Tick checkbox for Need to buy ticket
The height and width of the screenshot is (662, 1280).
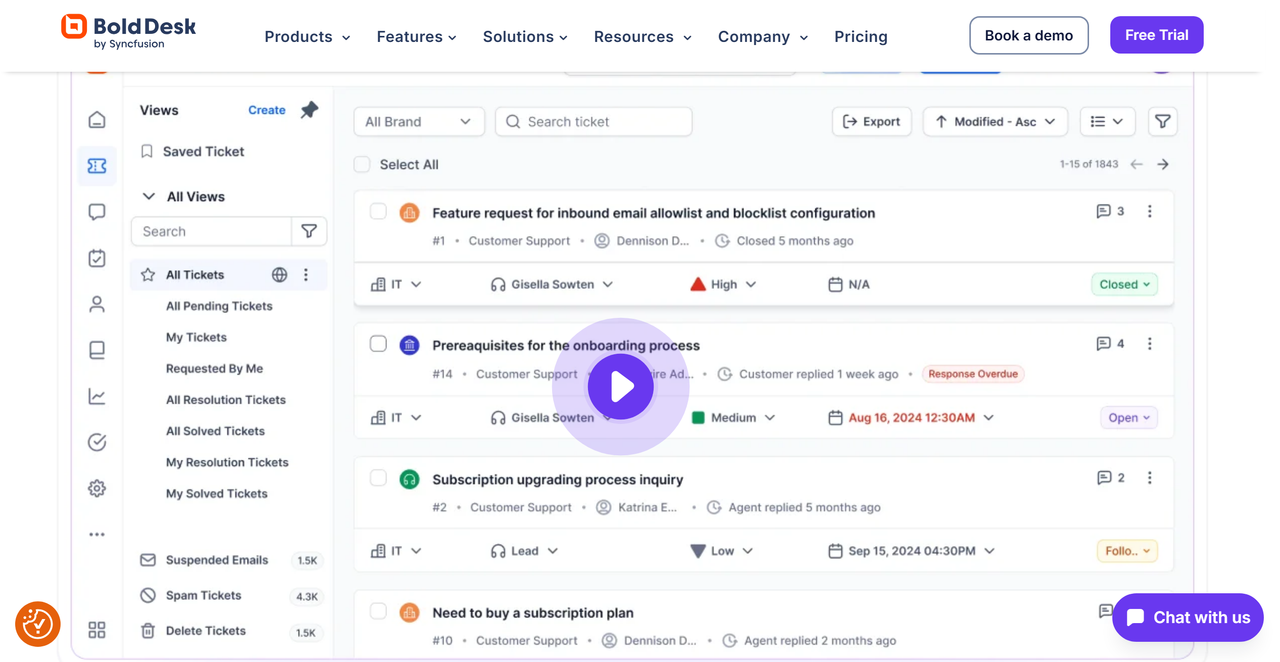click(378, 611)
